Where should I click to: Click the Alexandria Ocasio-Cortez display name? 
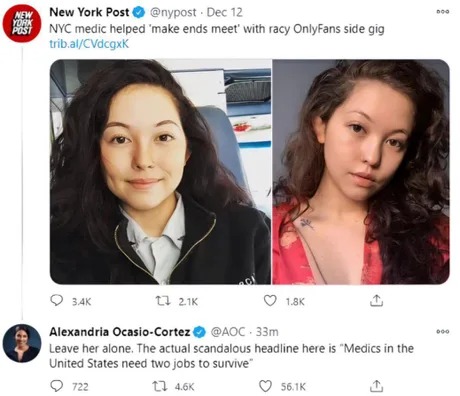[x=120, y=332]
